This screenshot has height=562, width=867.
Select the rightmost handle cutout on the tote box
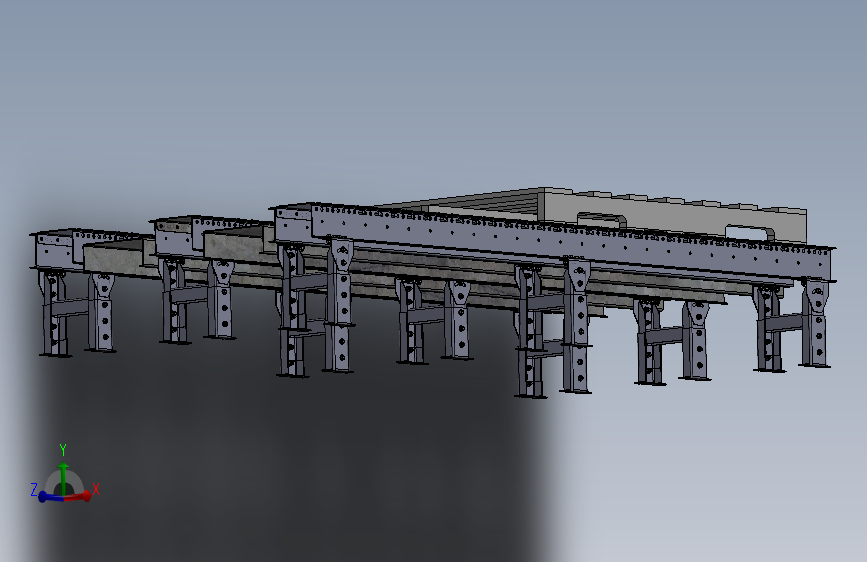(750, 232)
